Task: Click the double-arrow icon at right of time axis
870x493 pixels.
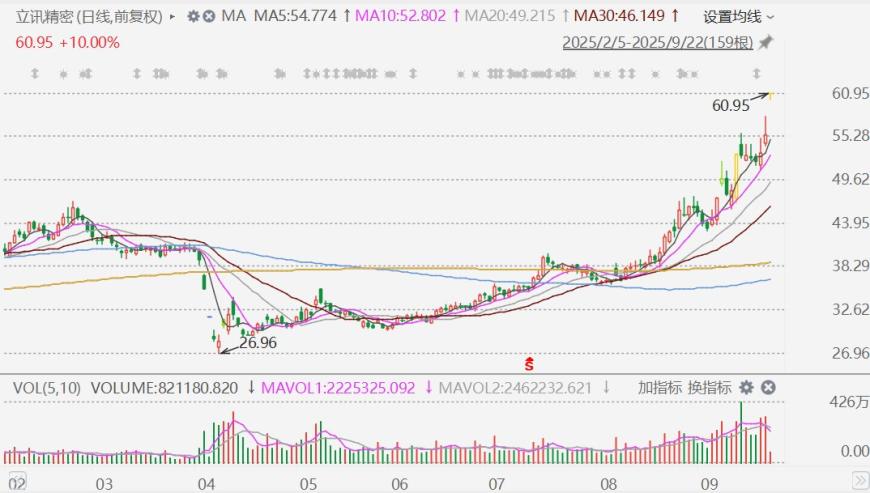Action: coord(859,480)
